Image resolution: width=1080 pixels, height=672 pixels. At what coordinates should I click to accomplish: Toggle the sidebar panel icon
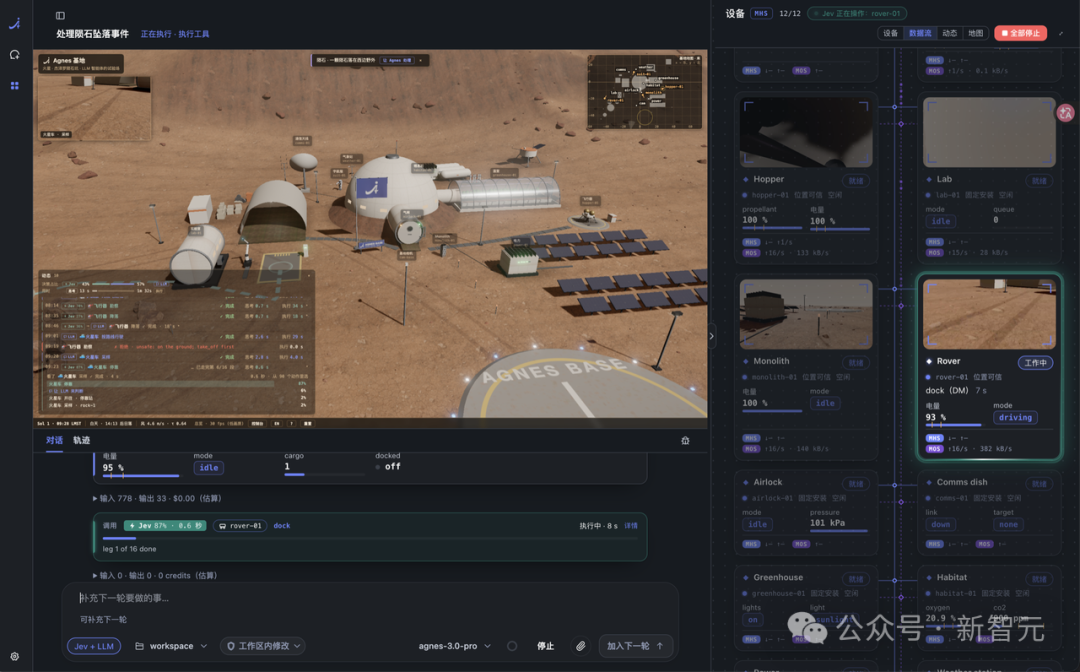pyautogui.click(x=60, y=15)
